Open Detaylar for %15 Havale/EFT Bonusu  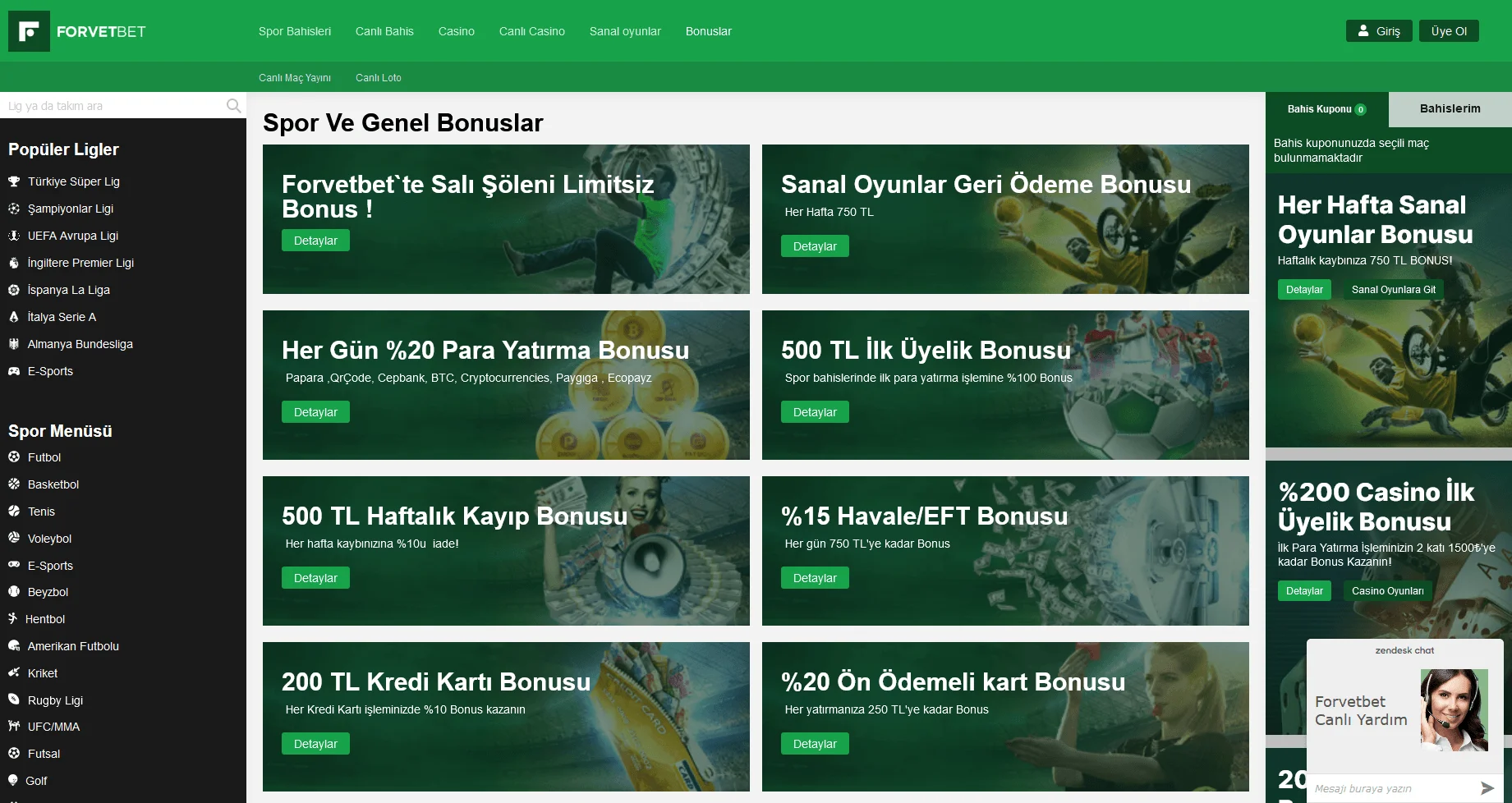815,578
